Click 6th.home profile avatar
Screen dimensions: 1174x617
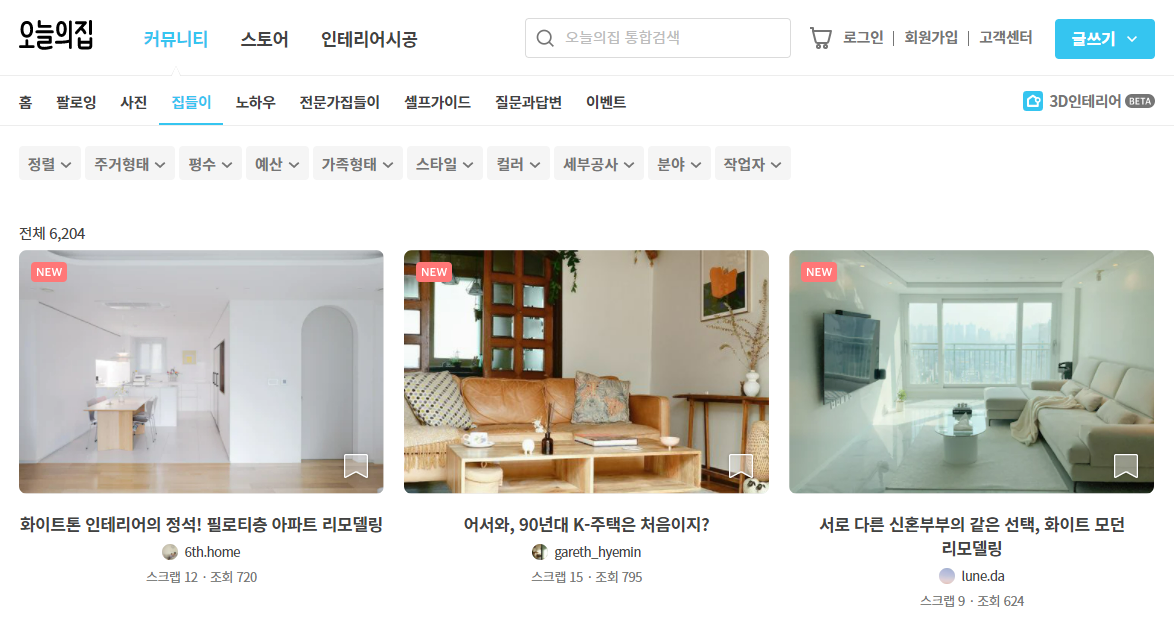[170, 552]
